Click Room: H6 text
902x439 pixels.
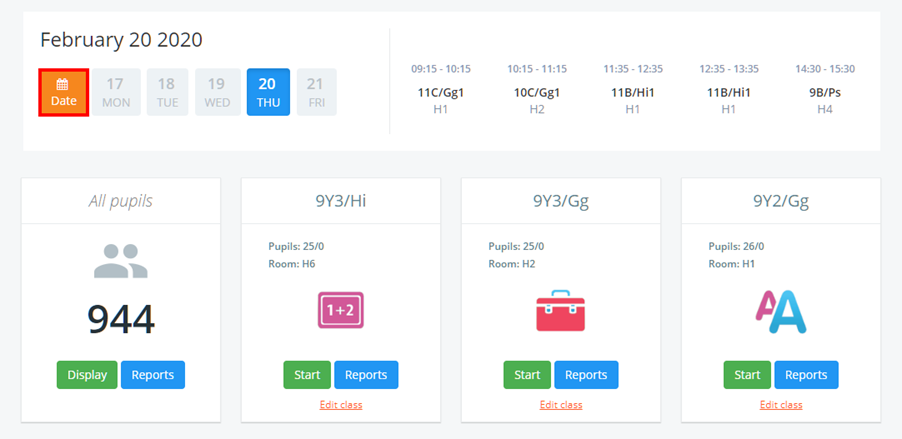[x=292, y=265]
